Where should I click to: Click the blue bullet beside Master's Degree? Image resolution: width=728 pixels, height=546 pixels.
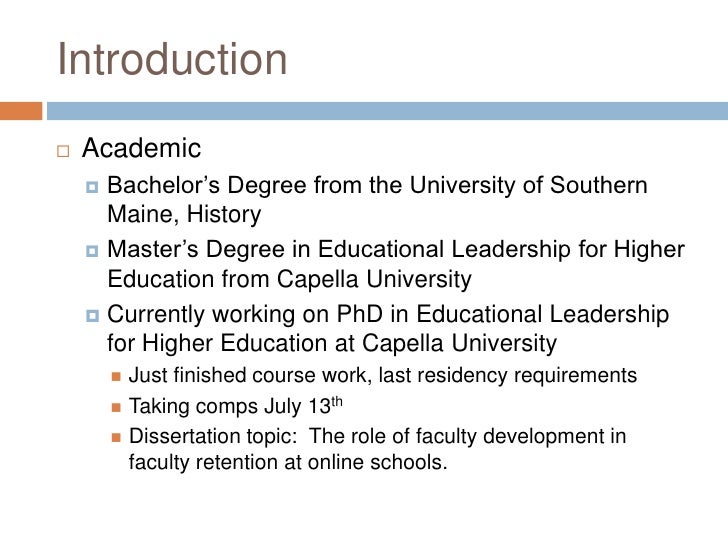point(92,251)
